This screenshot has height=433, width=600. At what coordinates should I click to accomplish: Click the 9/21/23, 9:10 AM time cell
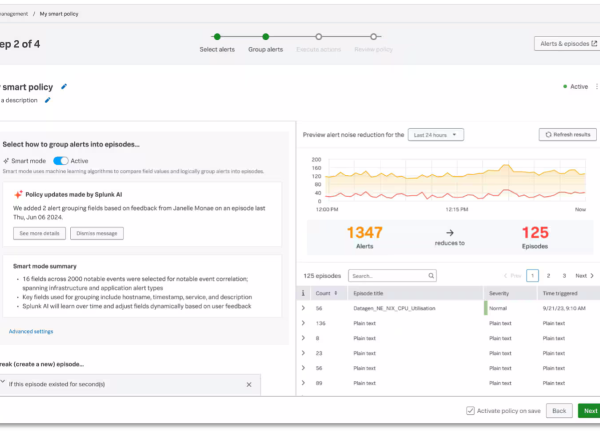pyautogui.click(x=564, y=308)
